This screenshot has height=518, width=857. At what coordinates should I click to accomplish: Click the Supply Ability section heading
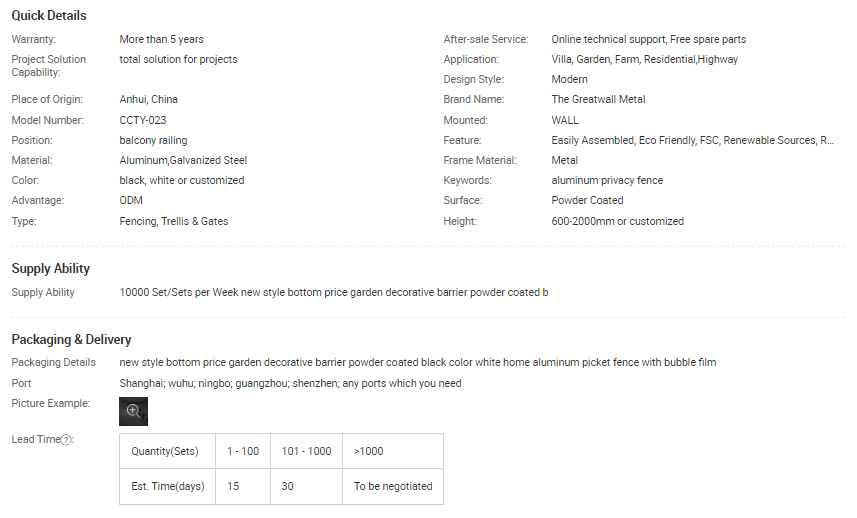tap(51, 269)
